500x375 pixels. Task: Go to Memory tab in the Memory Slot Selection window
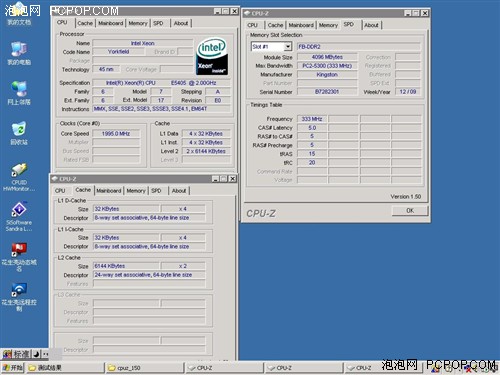(x=328, y=25)
